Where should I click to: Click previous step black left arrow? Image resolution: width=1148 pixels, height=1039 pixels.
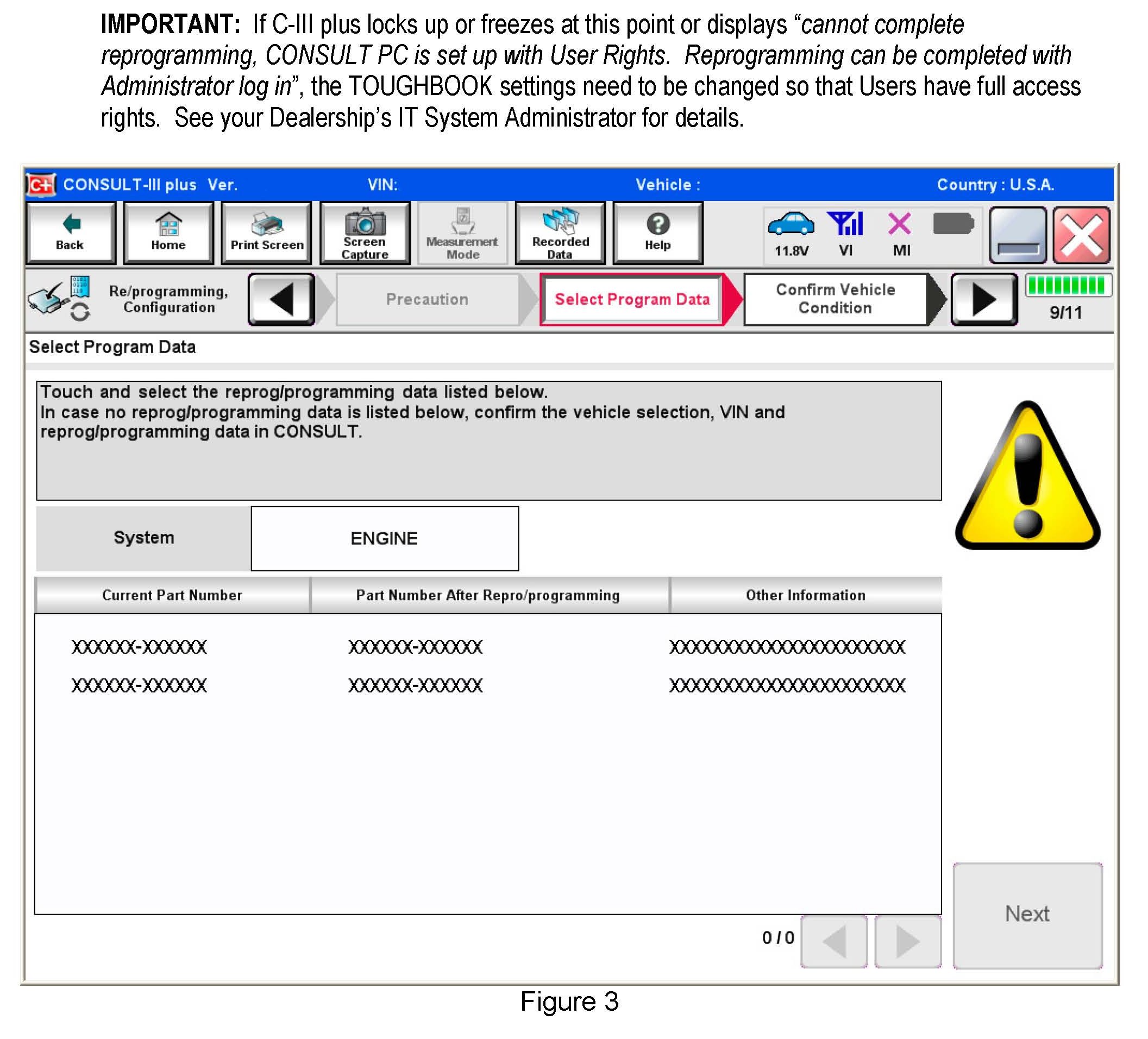point(281,299)
